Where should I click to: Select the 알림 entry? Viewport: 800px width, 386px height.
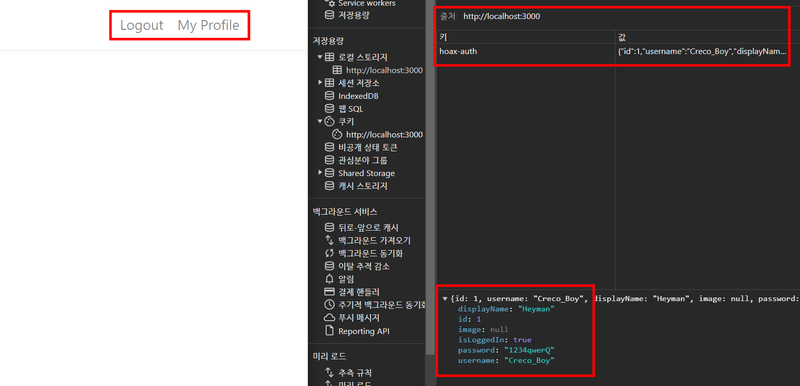click(346, 279)
